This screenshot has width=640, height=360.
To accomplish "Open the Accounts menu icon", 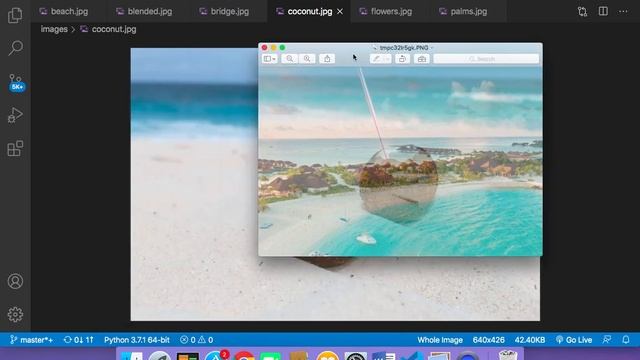I will [x=15, y=281].
